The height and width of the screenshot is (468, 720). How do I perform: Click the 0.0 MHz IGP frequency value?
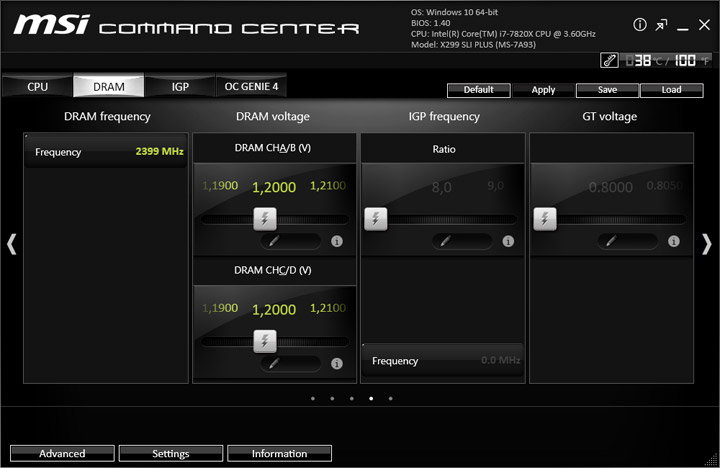[x=501, y=360]
